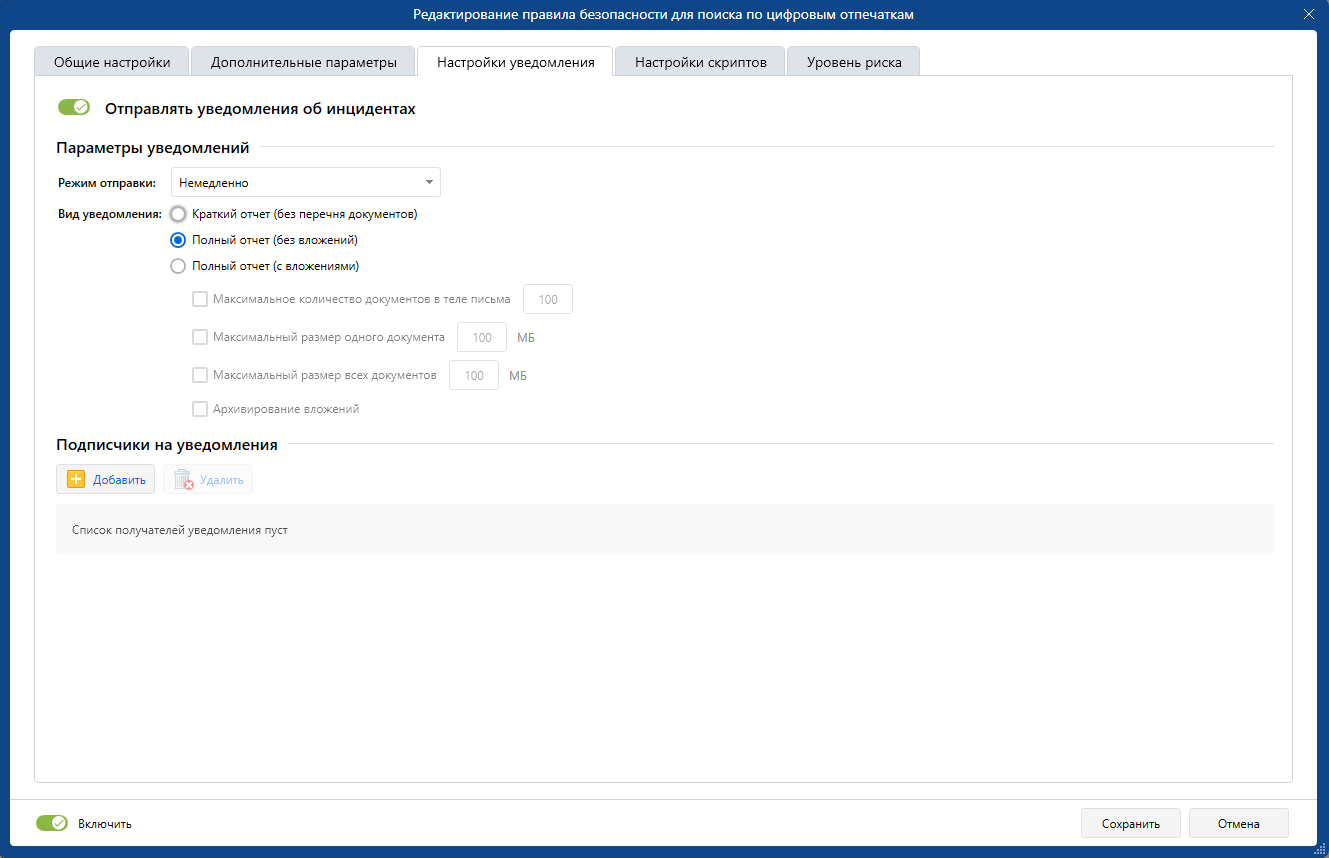
Task: Select Полный отчет (без вложений) radio
Action: 178,240
